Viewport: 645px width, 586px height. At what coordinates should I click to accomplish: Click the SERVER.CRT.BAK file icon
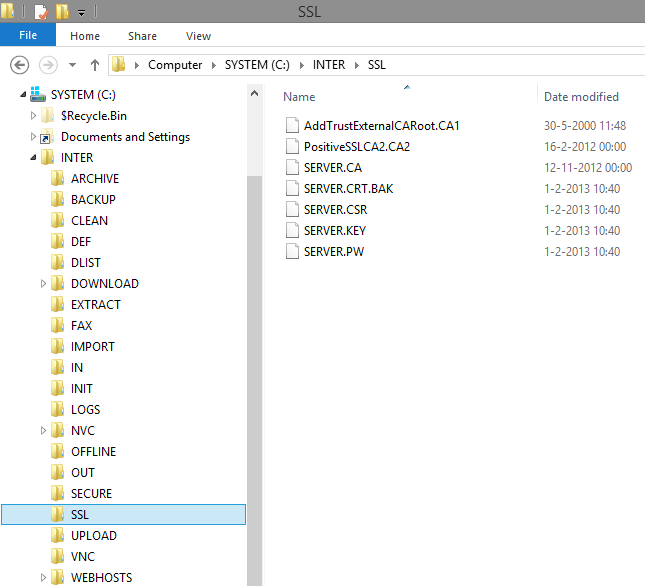pyautogui.click(x=292, y=188)
